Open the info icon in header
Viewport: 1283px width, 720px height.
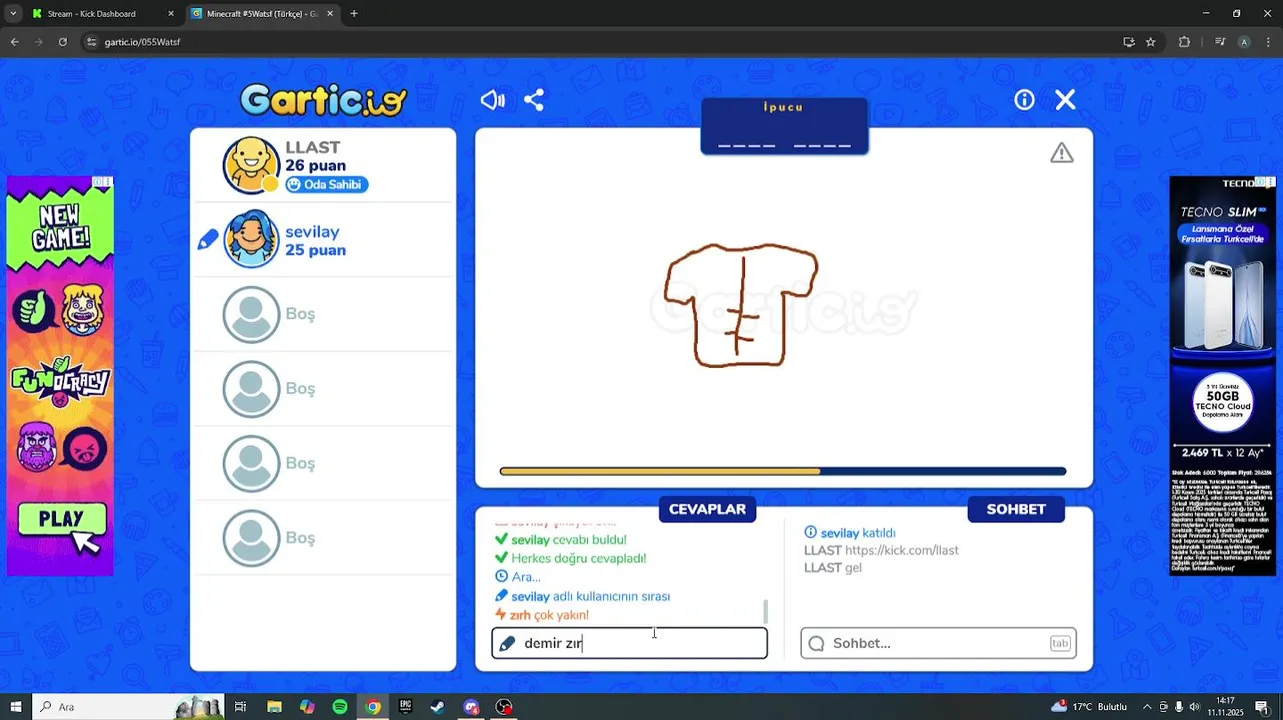click(x=1024, y=100)
